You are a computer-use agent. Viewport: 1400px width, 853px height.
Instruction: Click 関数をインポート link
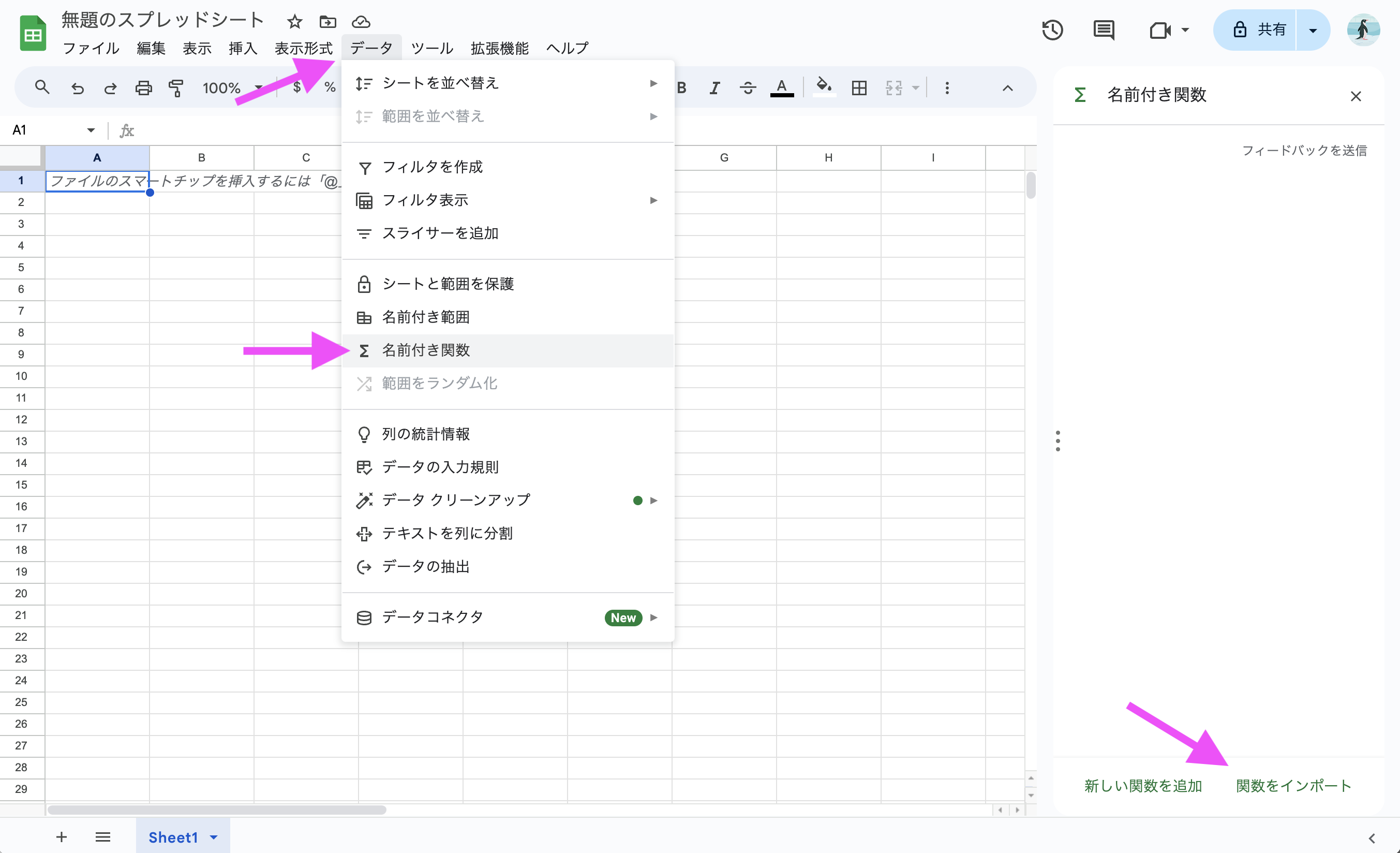click(1293, 786)
